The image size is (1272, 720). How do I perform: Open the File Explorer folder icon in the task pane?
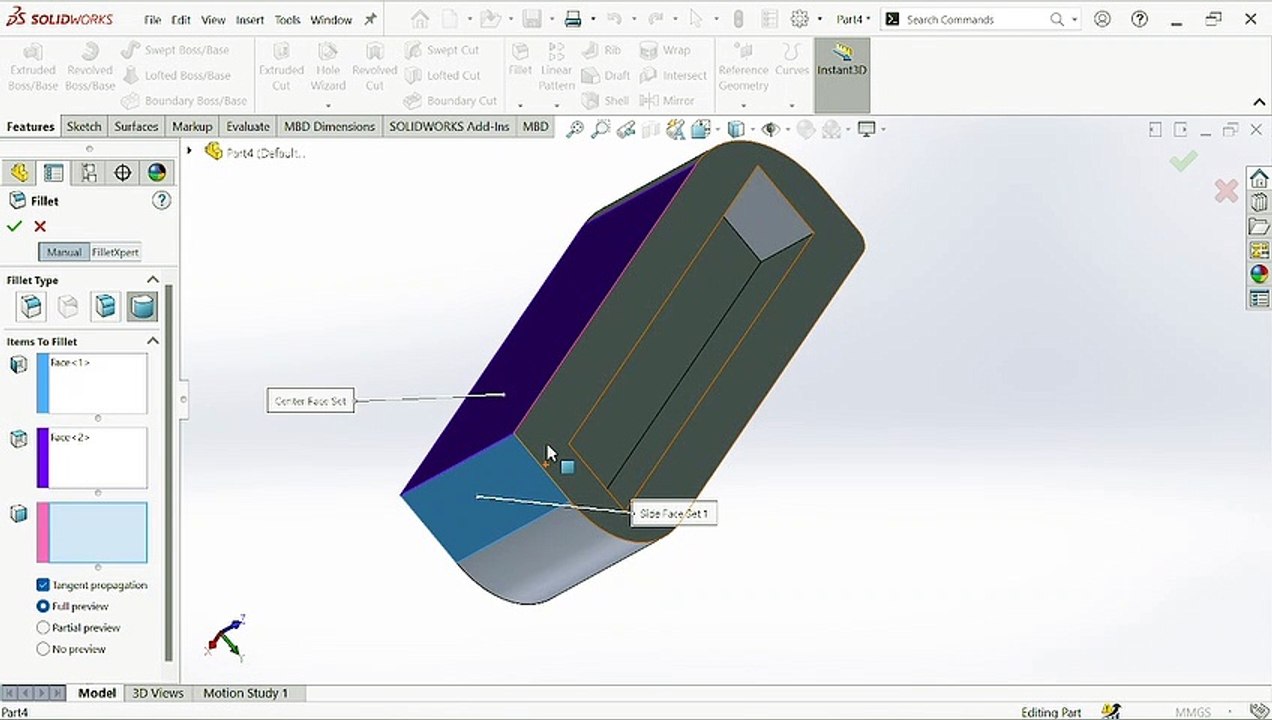[1259, 227]
